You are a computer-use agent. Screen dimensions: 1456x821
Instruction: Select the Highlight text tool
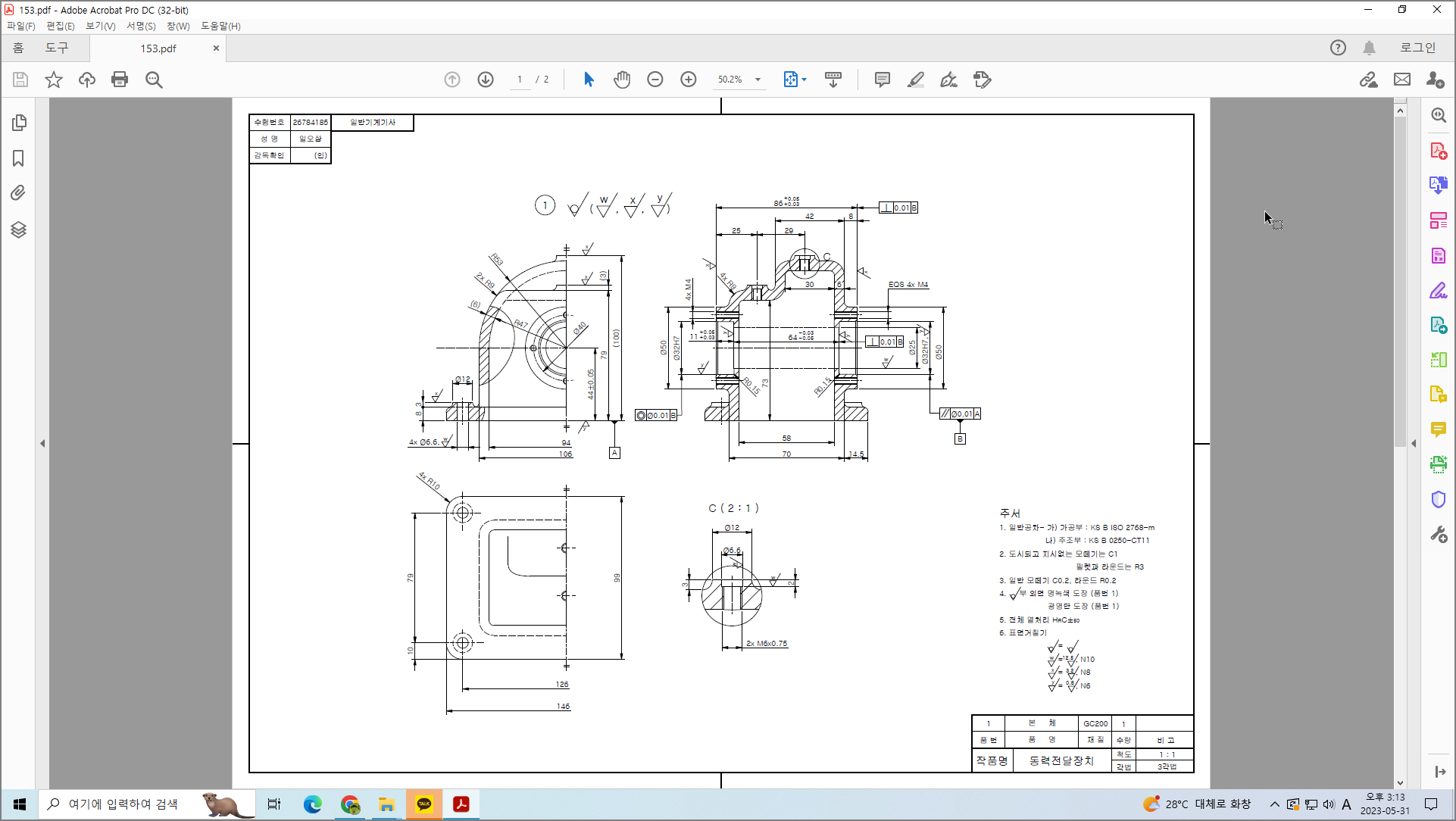(x=916, y=79)
